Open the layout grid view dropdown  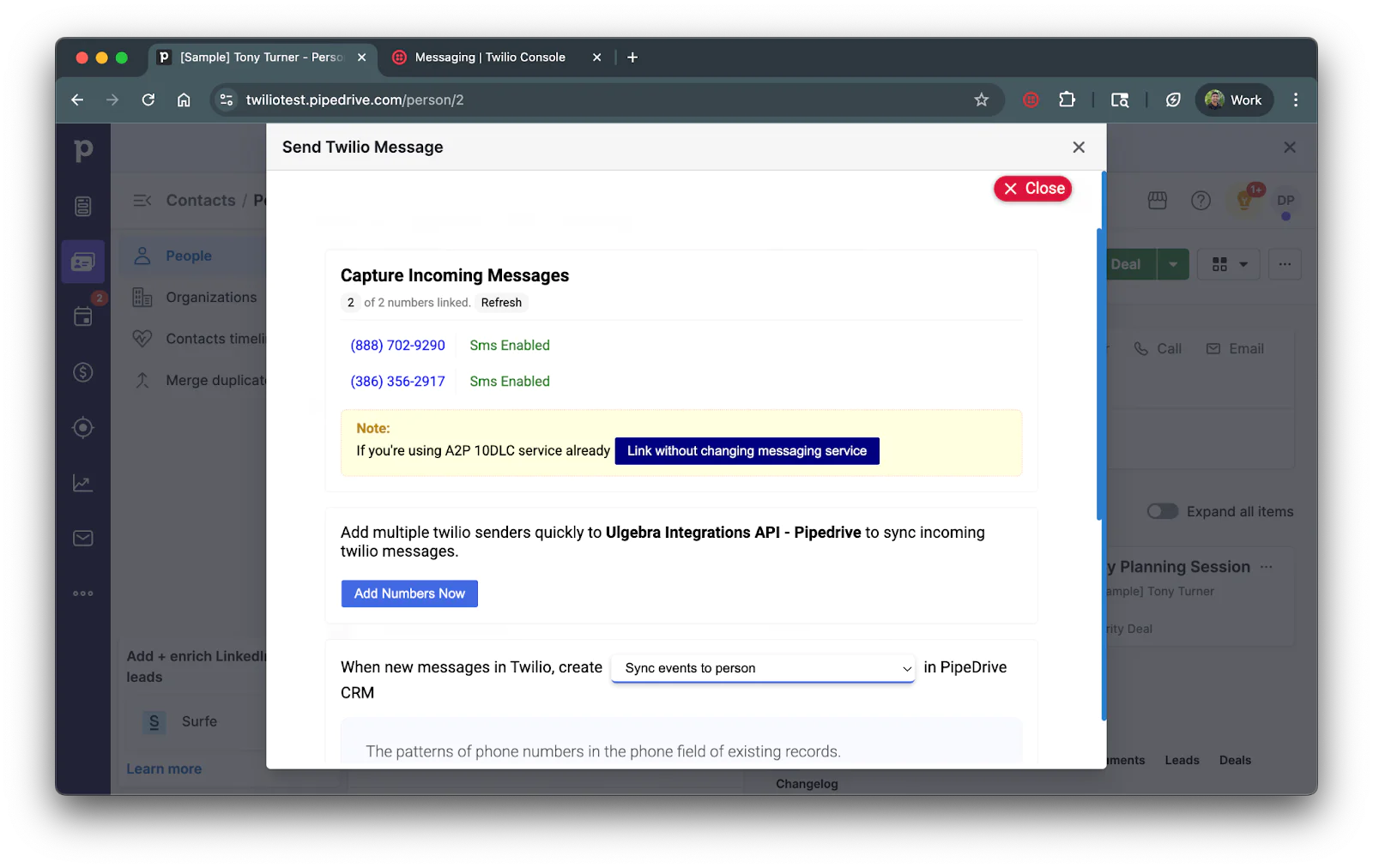coord(1228,264)
